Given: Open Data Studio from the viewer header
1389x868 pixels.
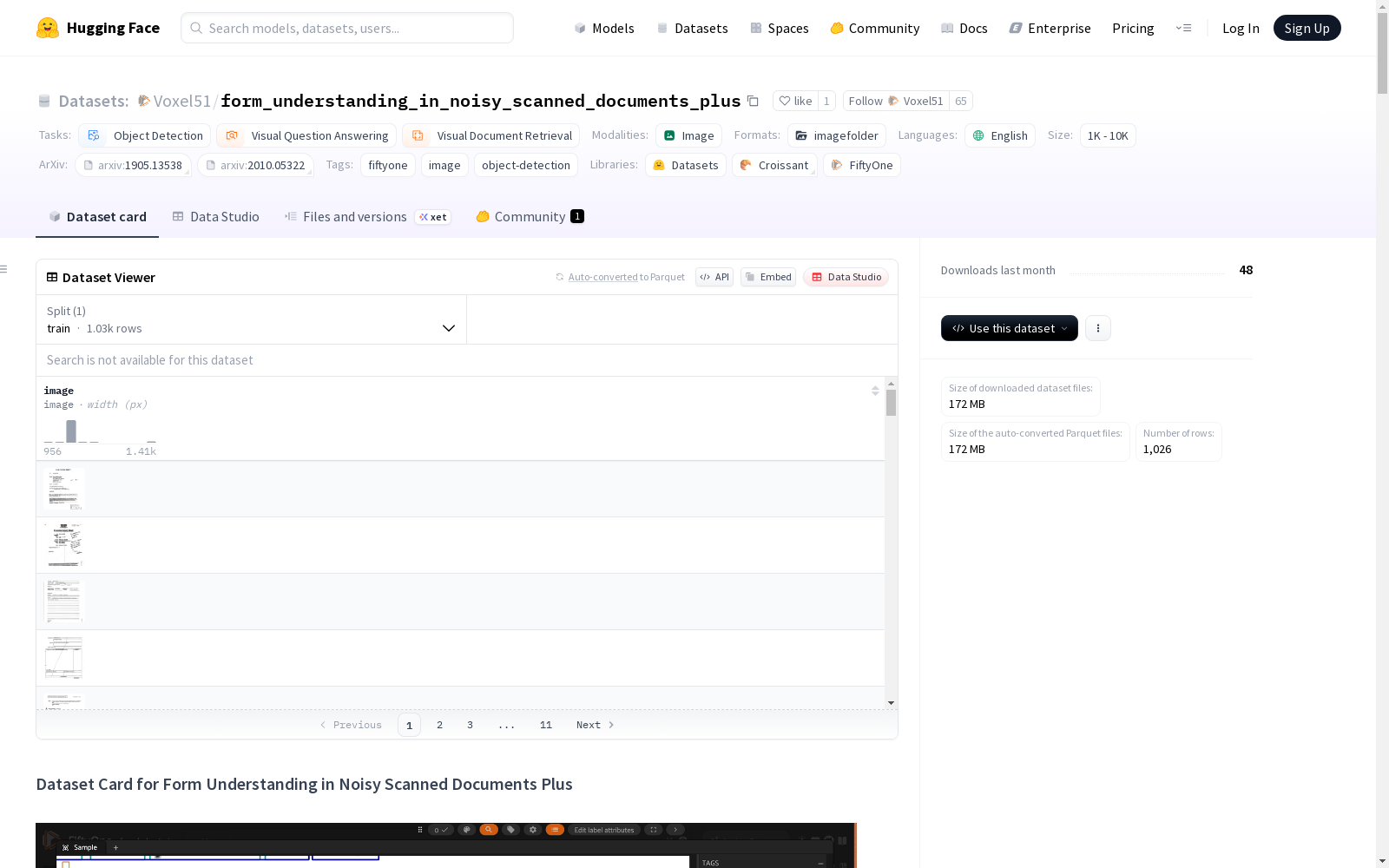Looking at the screenshot, I should (846, 277).
